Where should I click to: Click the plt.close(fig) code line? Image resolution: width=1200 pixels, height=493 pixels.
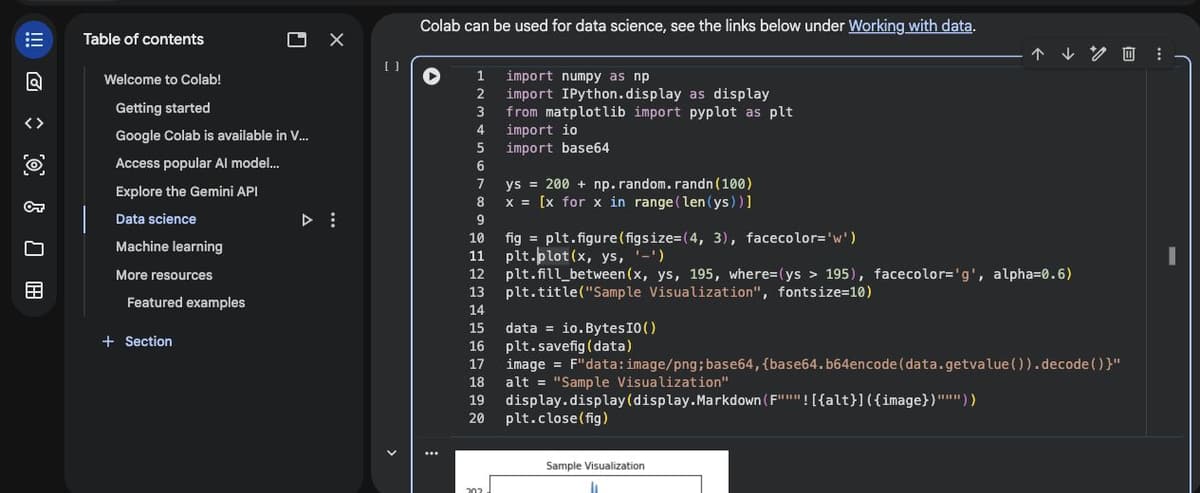tap(556, 418)
